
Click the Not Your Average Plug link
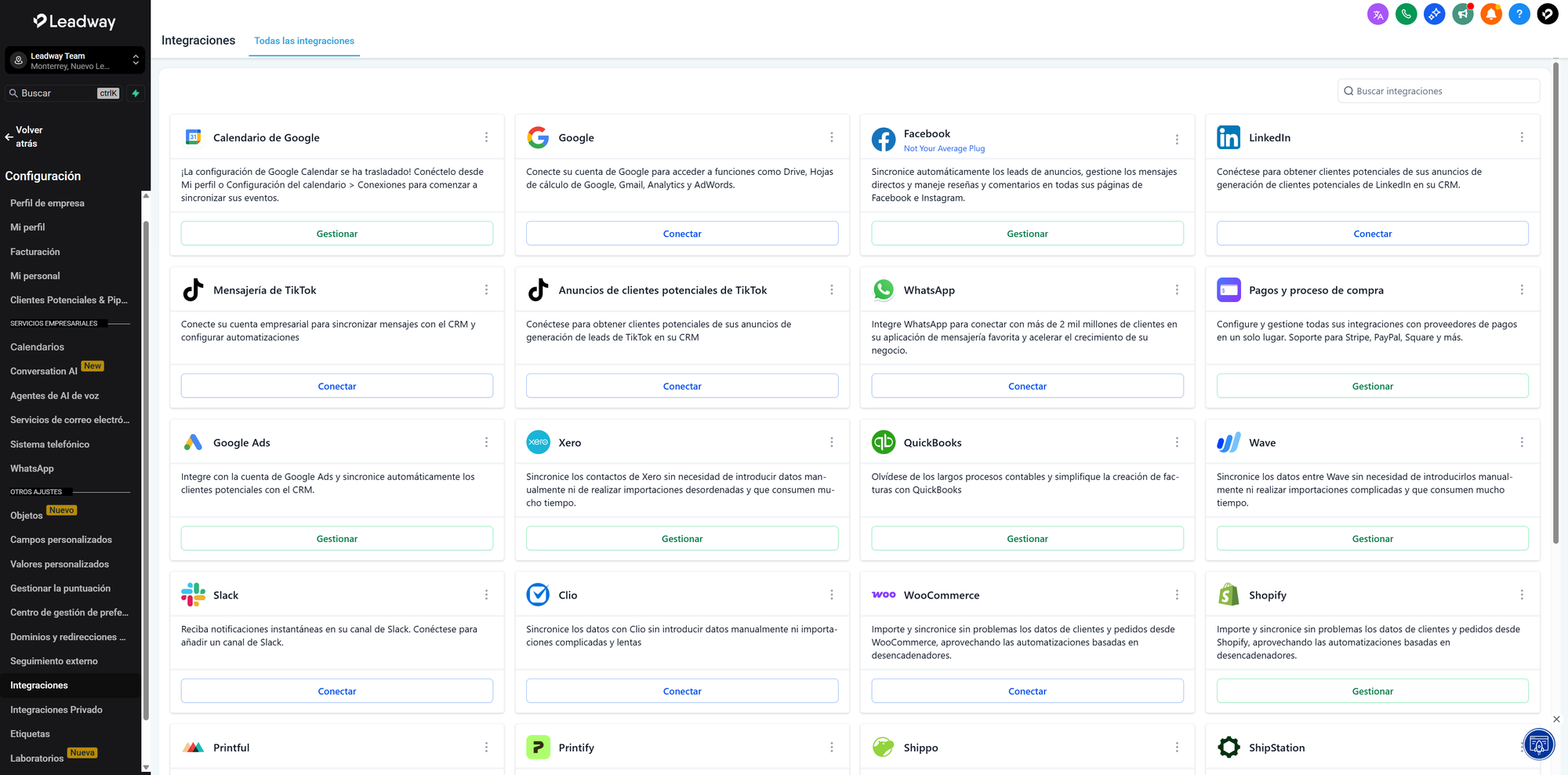tap(944, 148)
